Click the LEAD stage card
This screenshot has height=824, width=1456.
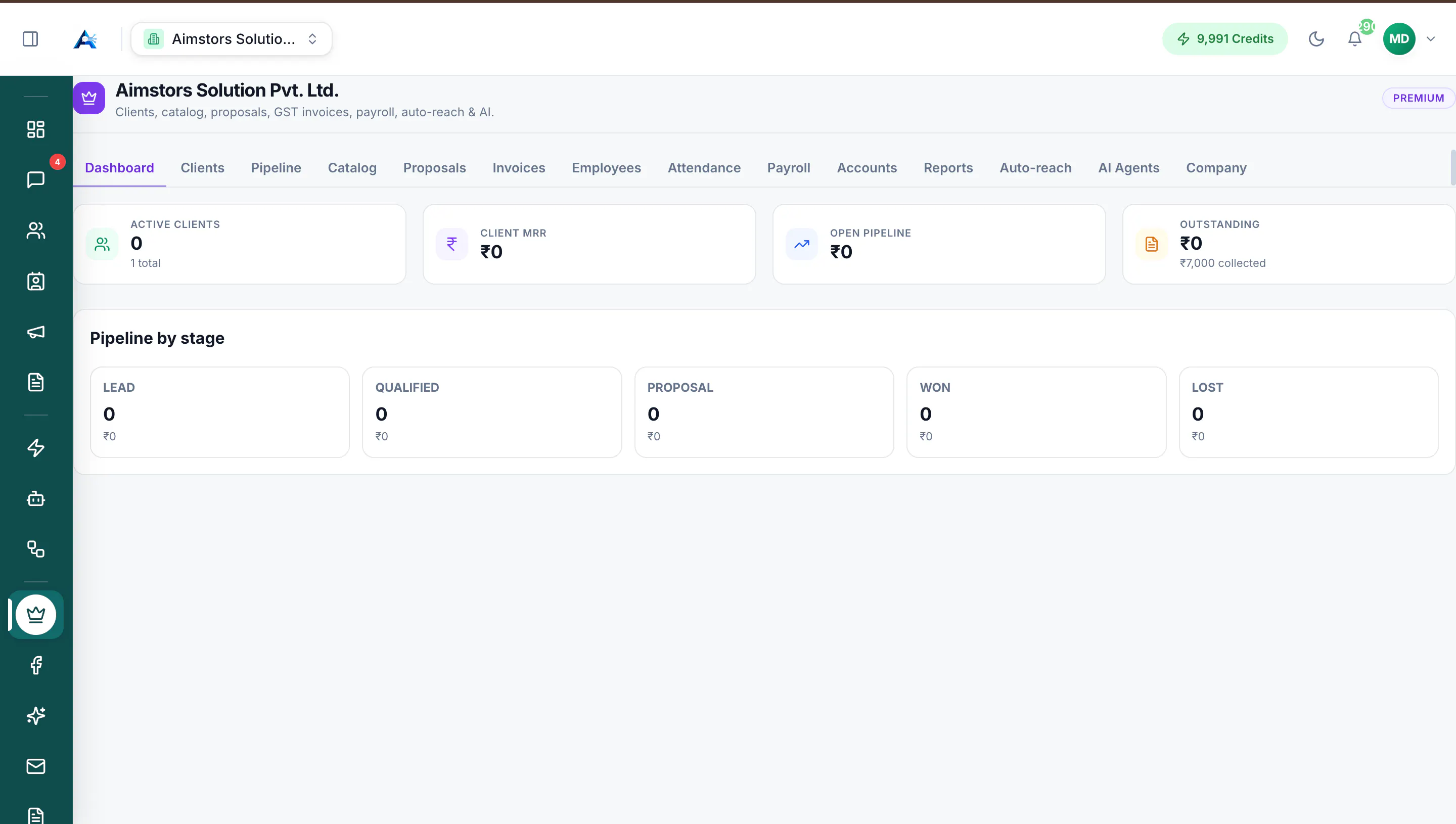coord(220,412)
